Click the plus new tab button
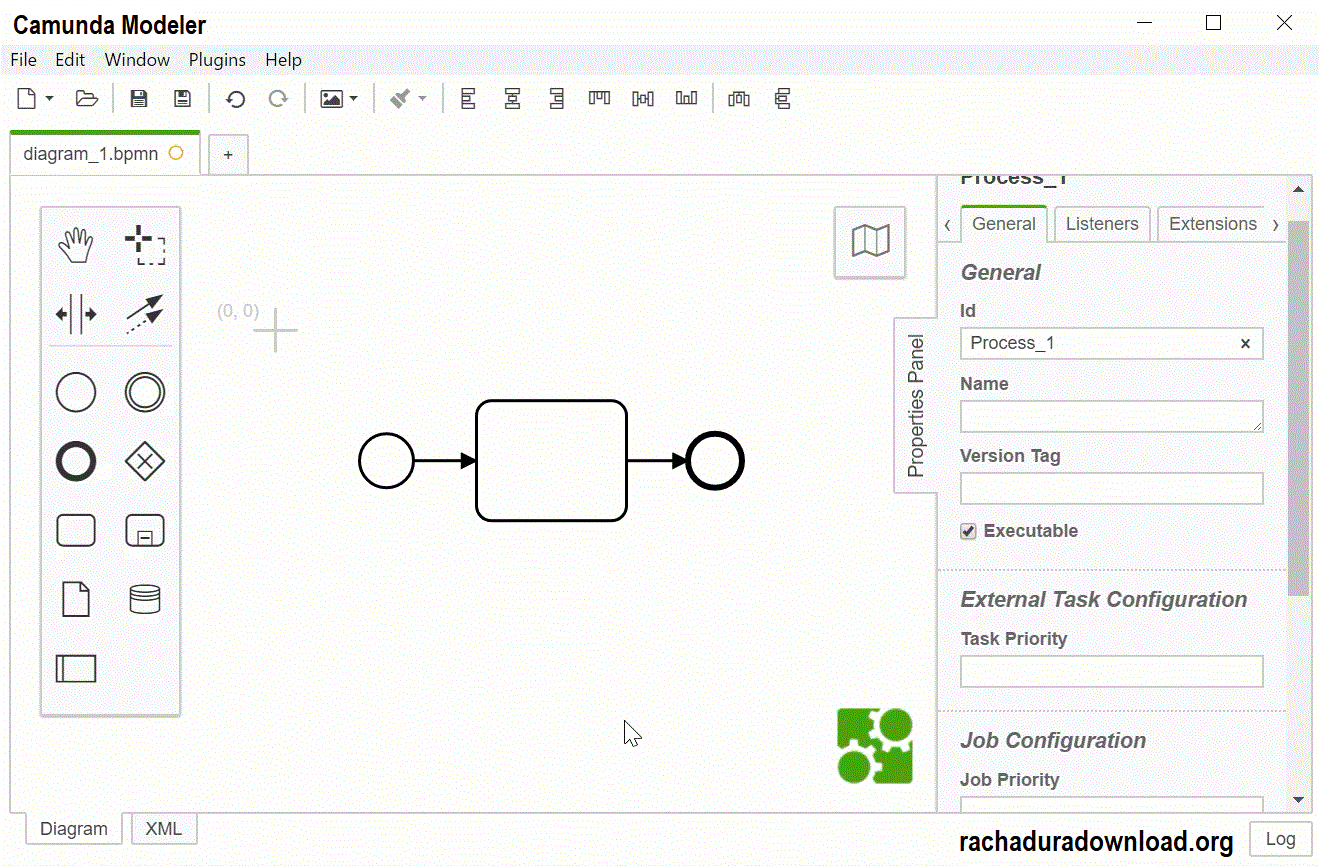 [228, 155]
